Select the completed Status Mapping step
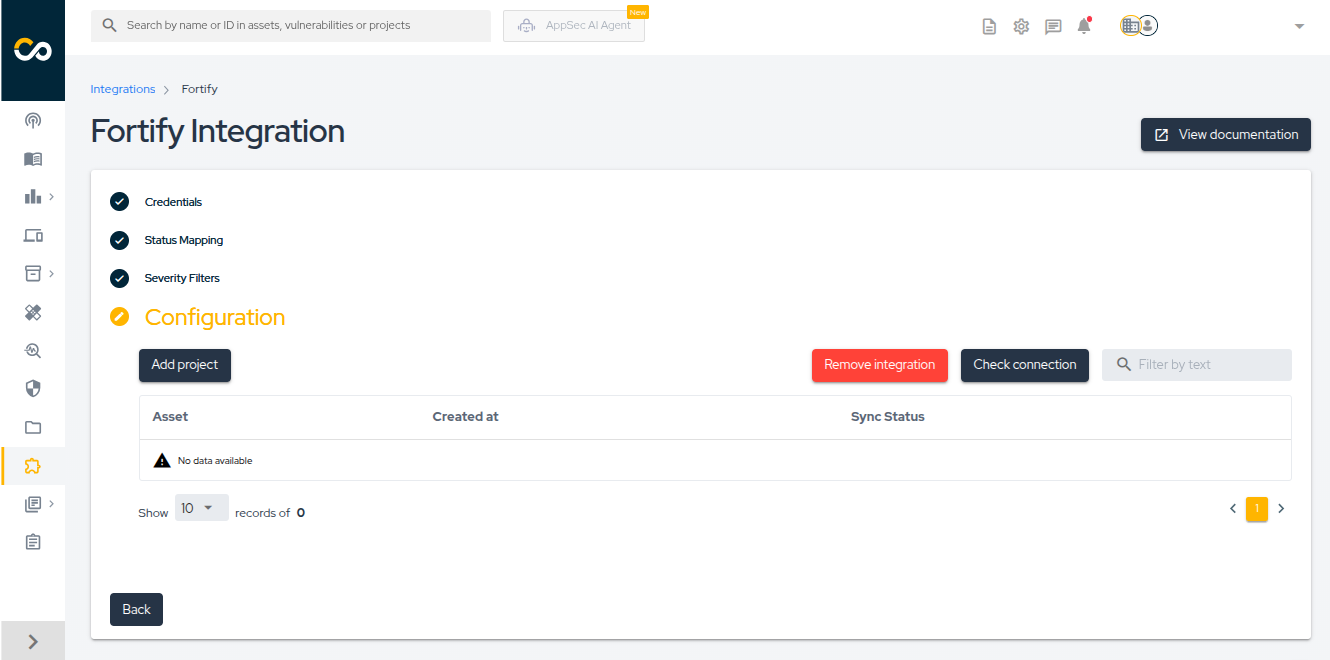This screenshot has height=660, width=1330. coord(183,240)
